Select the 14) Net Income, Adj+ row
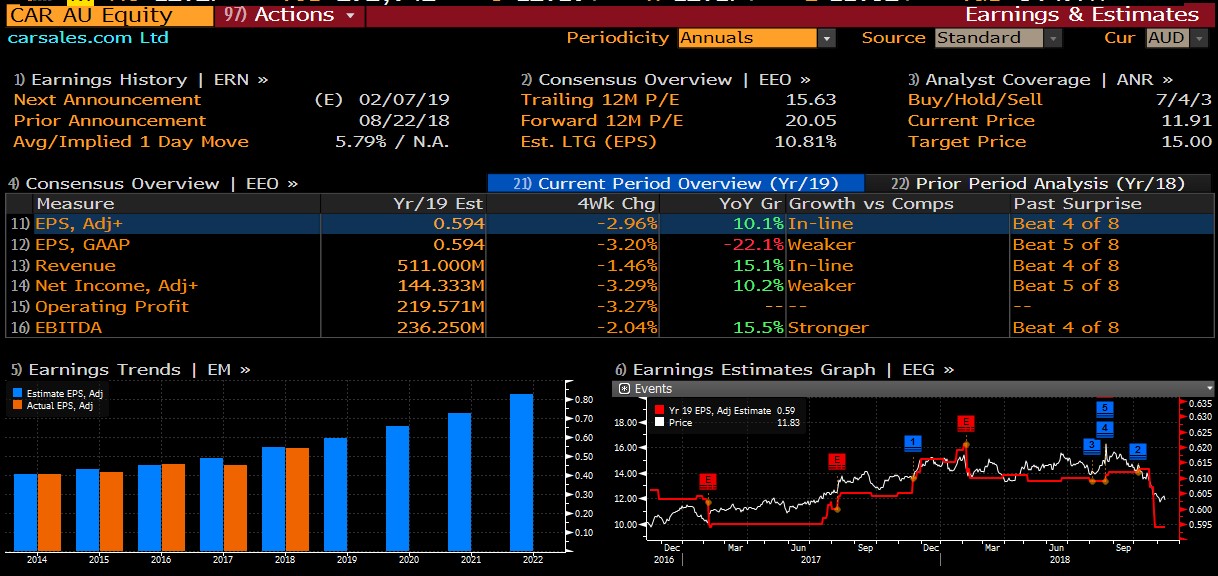 [609, 286]
